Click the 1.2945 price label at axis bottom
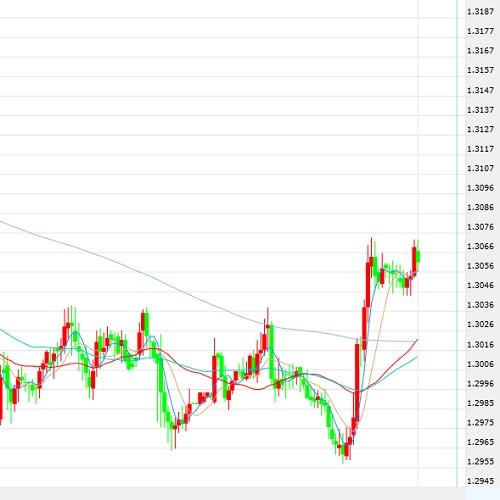This screenshot has width=500, height=500. tap(480, 481)
